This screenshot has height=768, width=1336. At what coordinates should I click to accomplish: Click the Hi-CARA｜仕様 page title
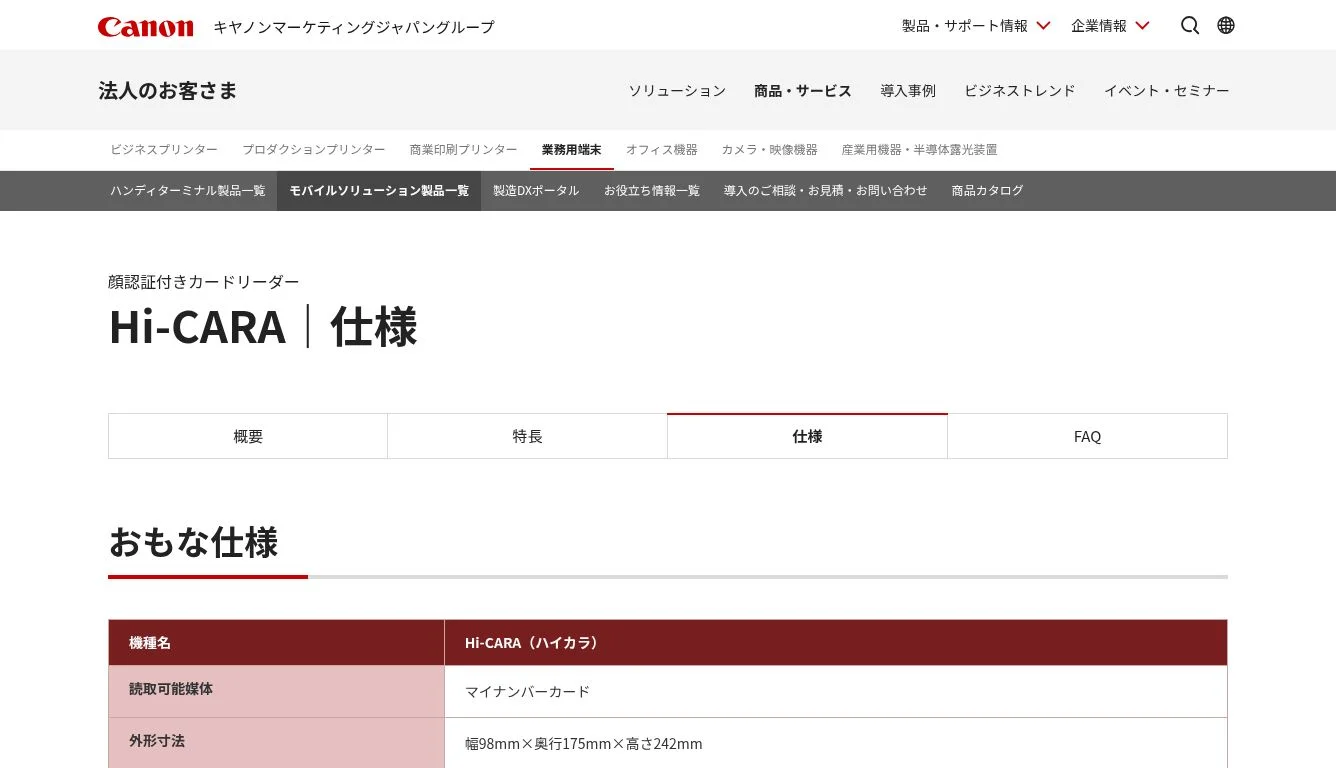[263, 326]
